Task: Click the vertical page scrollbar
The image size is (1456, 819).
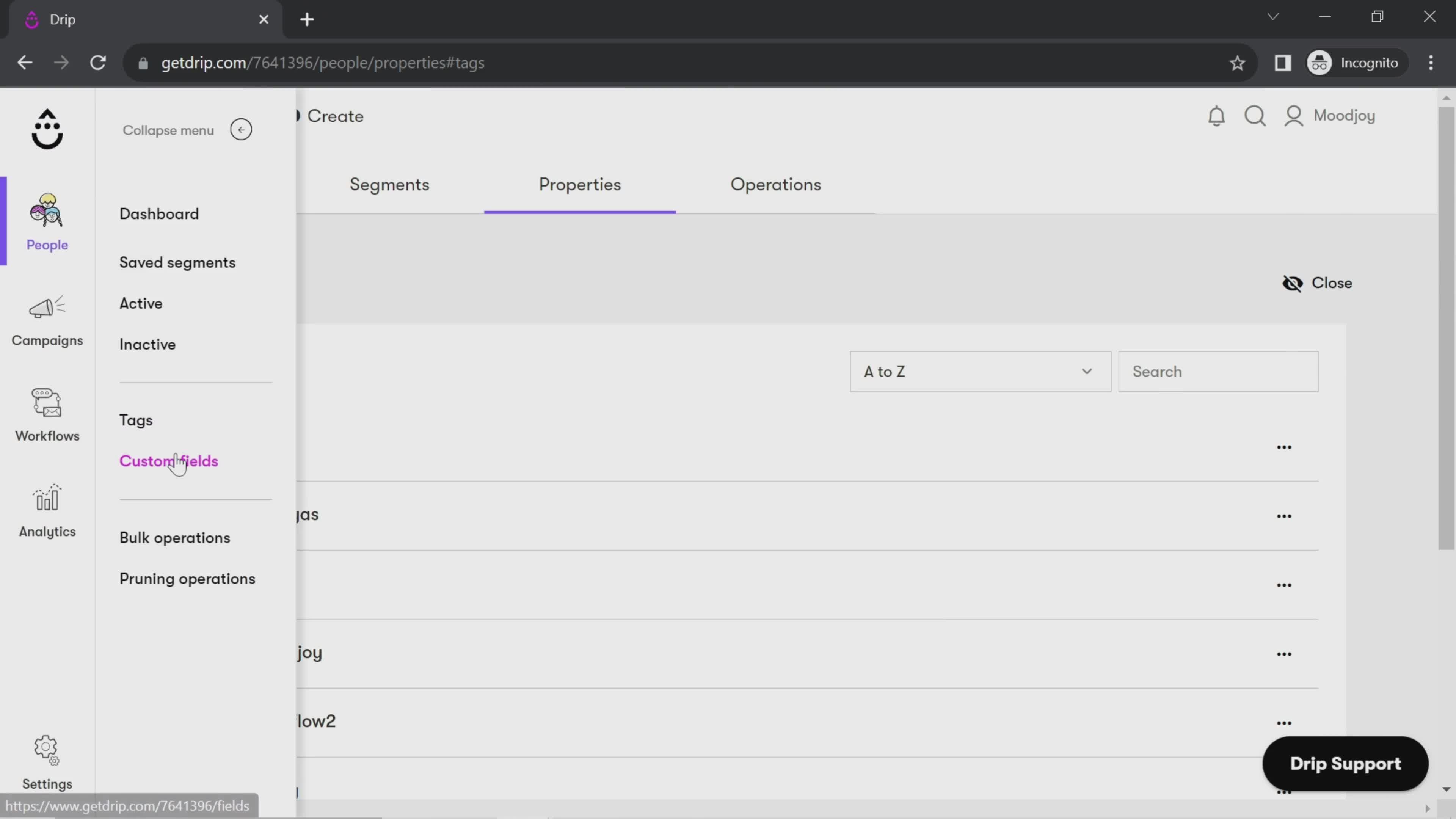Action: (x=1446, y=328)
